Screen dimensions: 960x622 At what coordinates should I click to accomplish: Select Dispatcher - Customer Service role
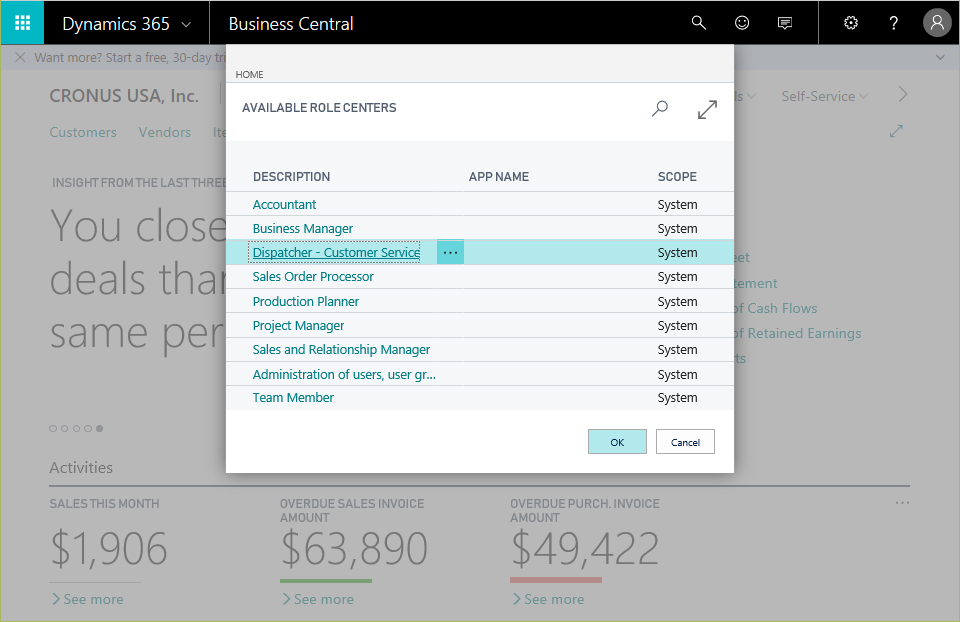click(336, 252)
